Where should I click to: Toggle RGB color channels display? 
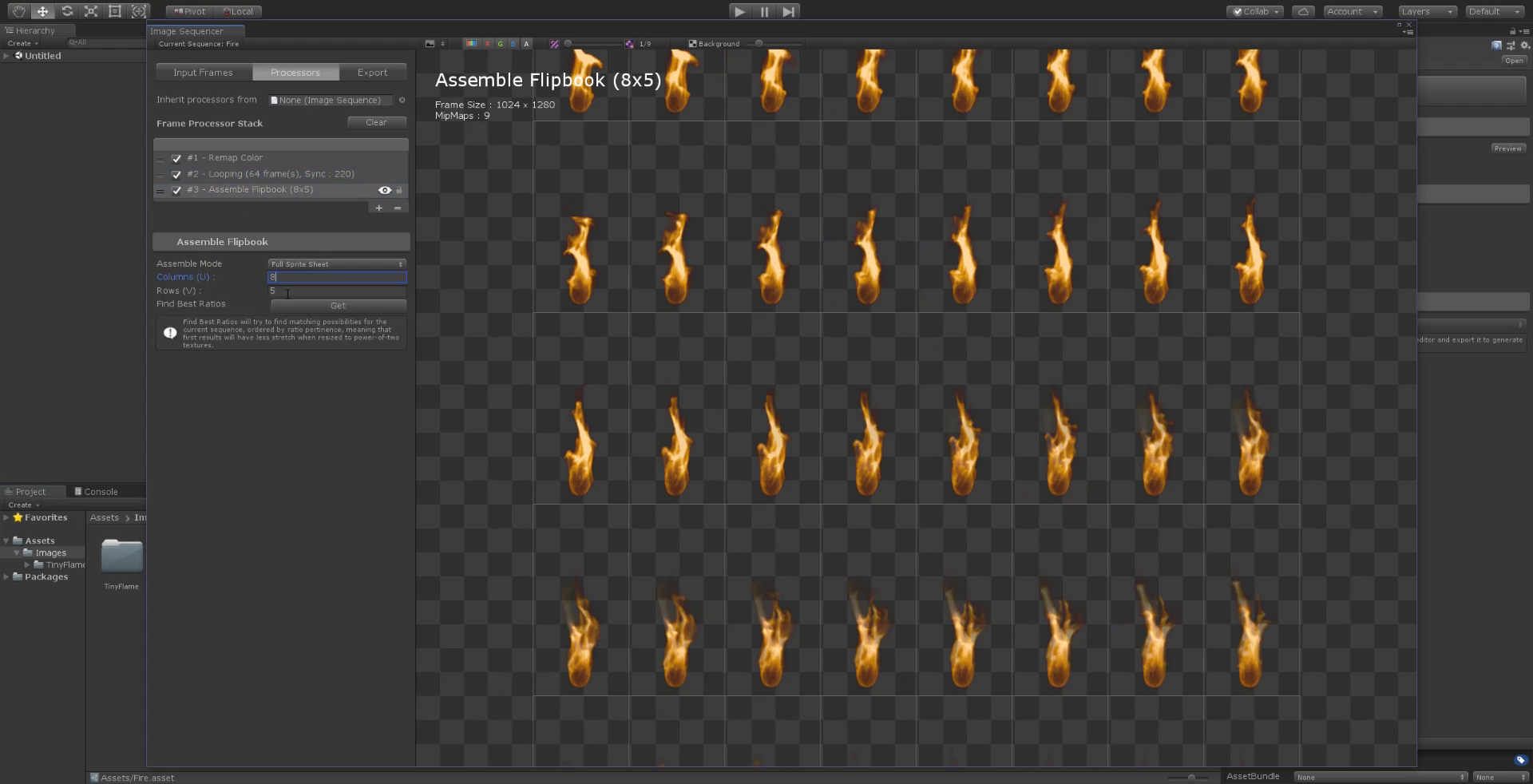471,44
